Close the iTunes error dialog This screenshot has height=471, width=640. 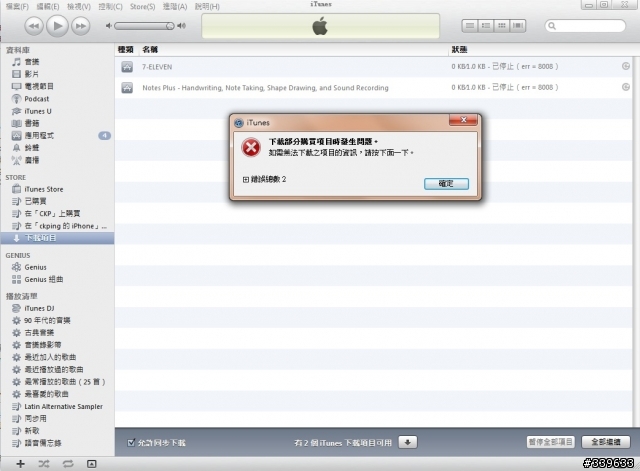(x=463, y=120)
